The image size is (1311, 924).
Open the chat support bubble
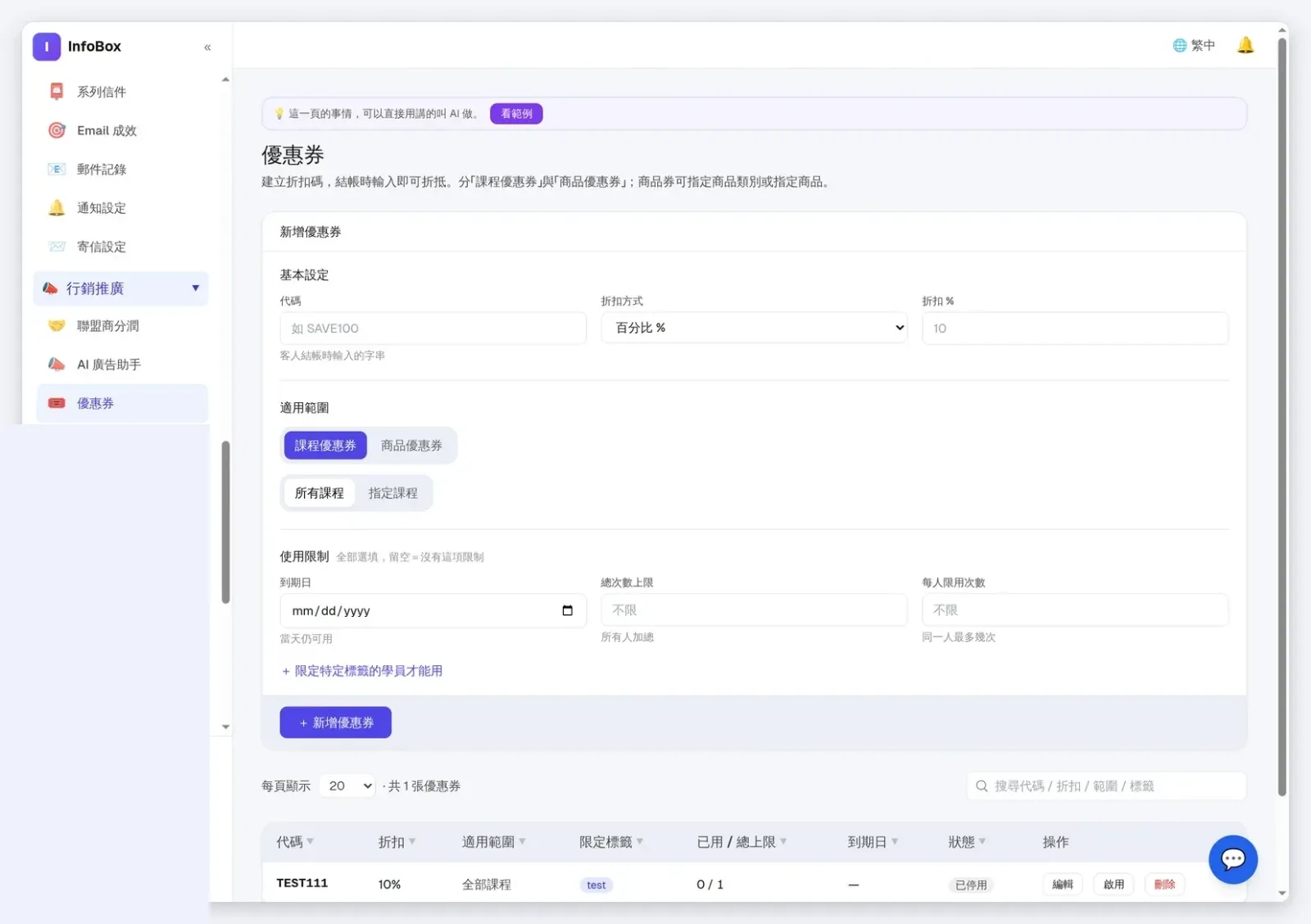(x=1233, y=859)
